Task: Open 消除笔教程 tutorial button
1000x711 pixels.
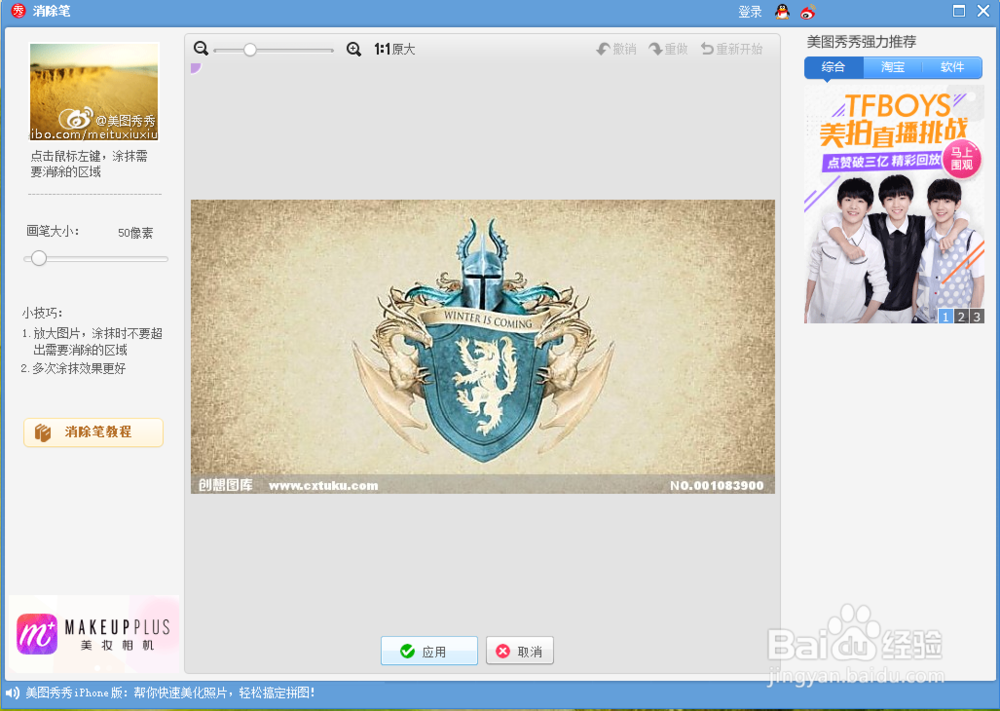Action: [94, 432]
